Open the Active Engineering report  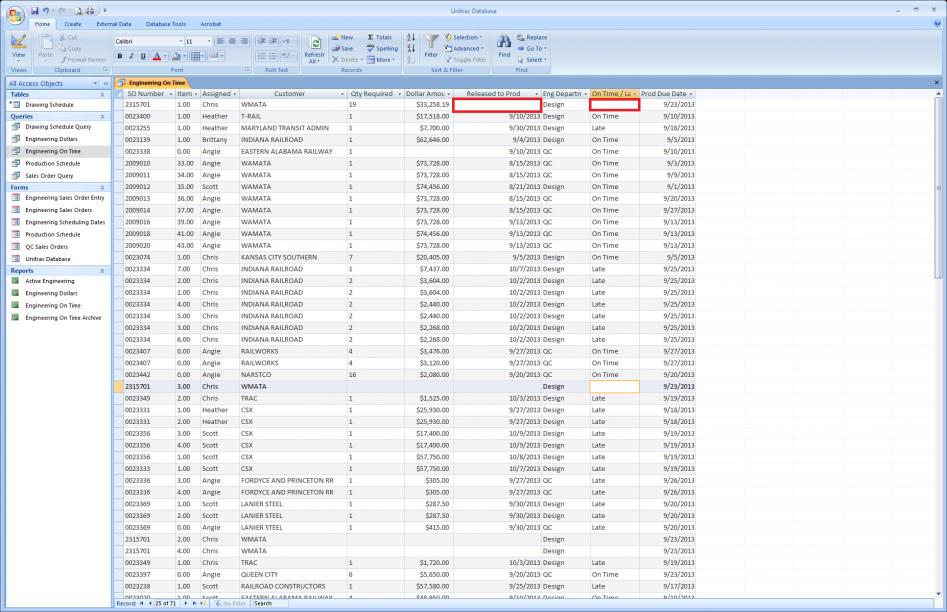50,281
